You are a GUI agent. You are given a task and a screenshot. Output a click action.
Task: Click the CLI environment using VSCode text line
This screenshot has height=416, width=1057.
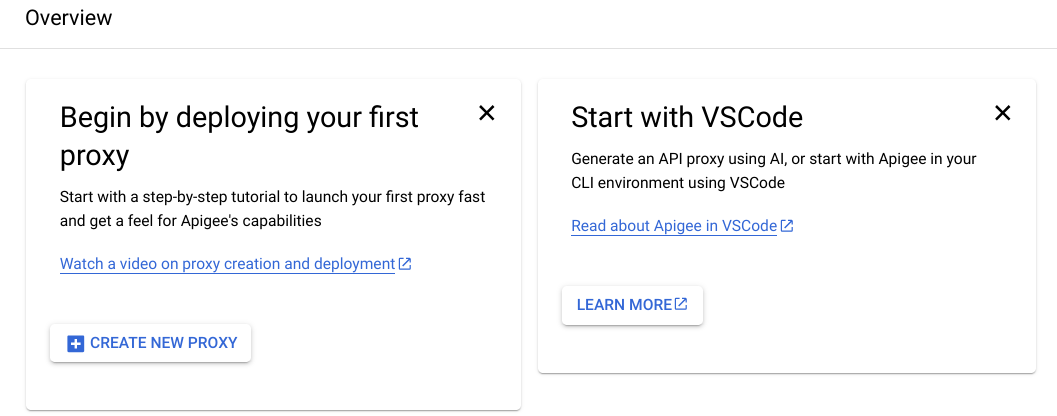678,183
